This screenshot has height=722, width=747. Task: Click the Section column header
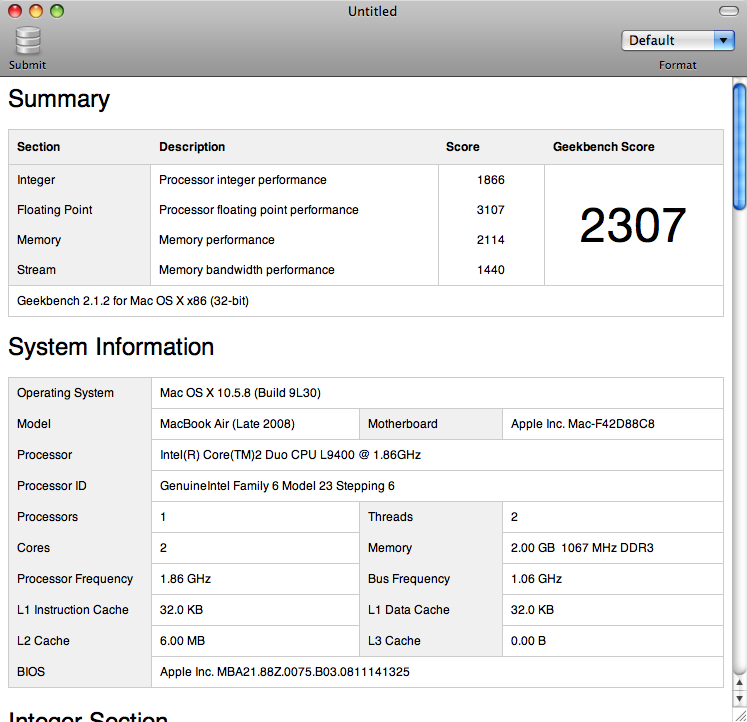click(x=39, y=147)
